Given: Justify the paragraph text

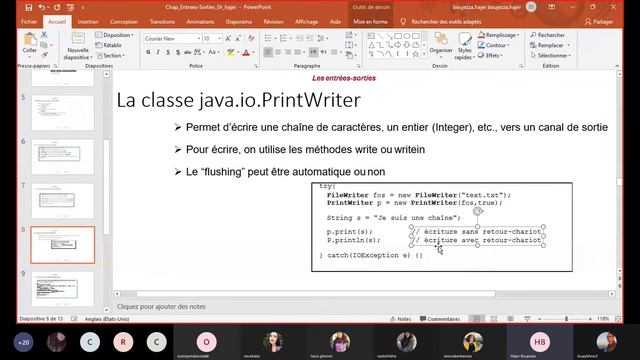Looking at the screenshot, I should [298, 52].
